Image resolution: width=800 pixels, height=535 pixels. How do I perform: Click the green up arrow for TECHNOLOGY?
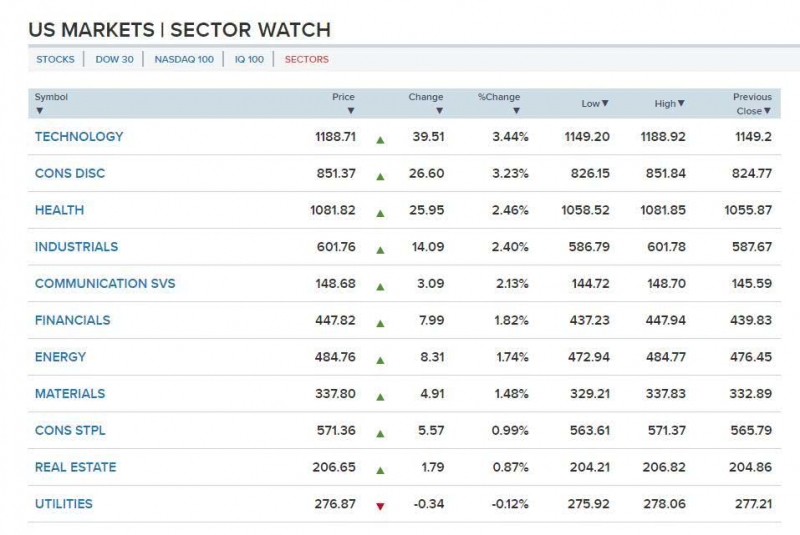pyautogui.click(x=380, y=140)
